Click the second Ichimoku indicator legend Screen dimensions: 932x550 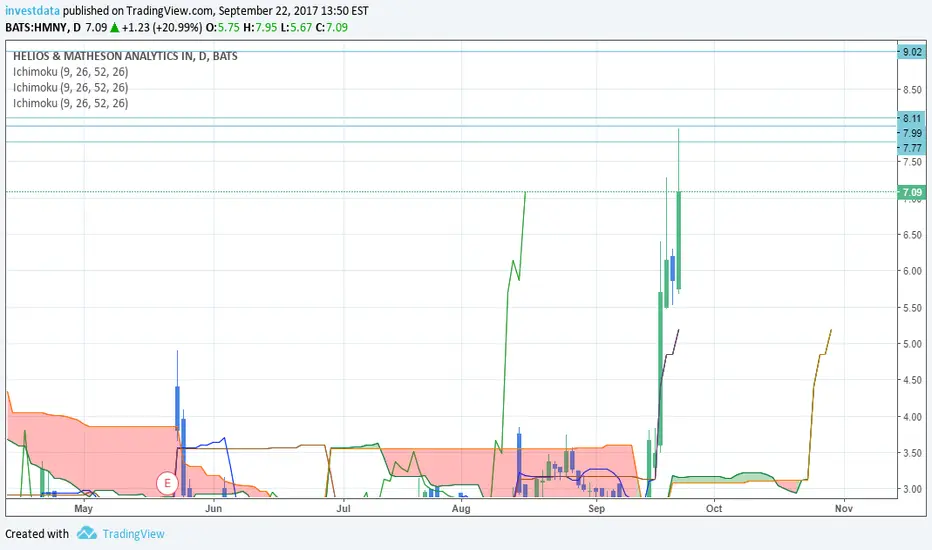click(70, 87)
